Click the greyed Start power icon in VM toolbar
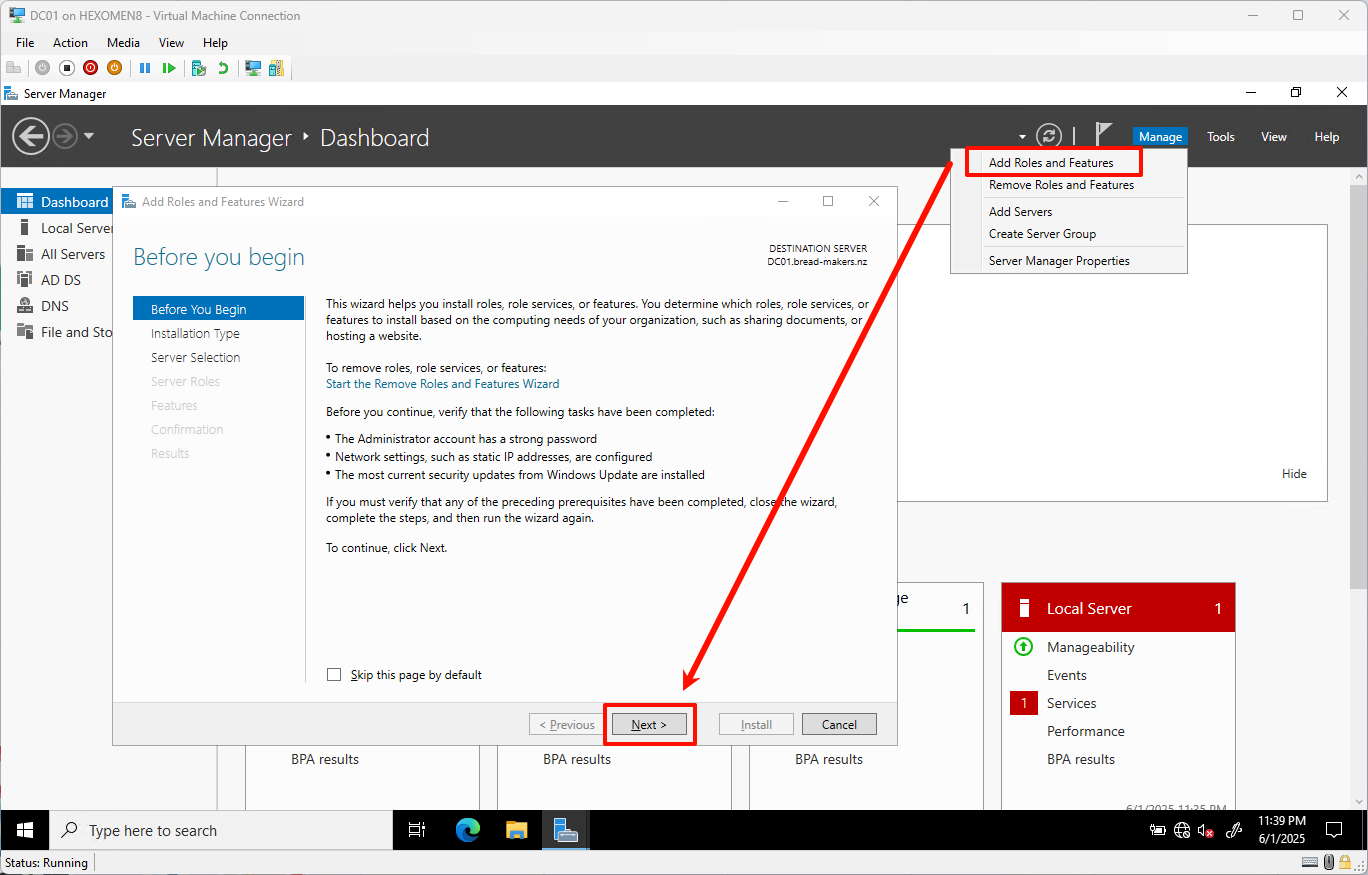This screenshot has height=875, width=1368. (x=42, y=68)
